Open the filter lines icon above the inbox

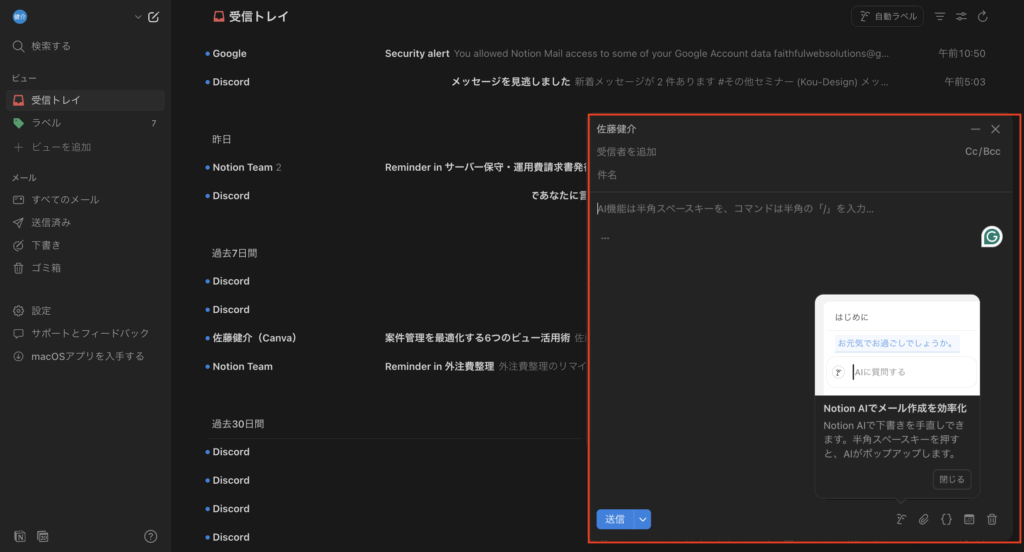pyautogui.click(x=939, y=17)
